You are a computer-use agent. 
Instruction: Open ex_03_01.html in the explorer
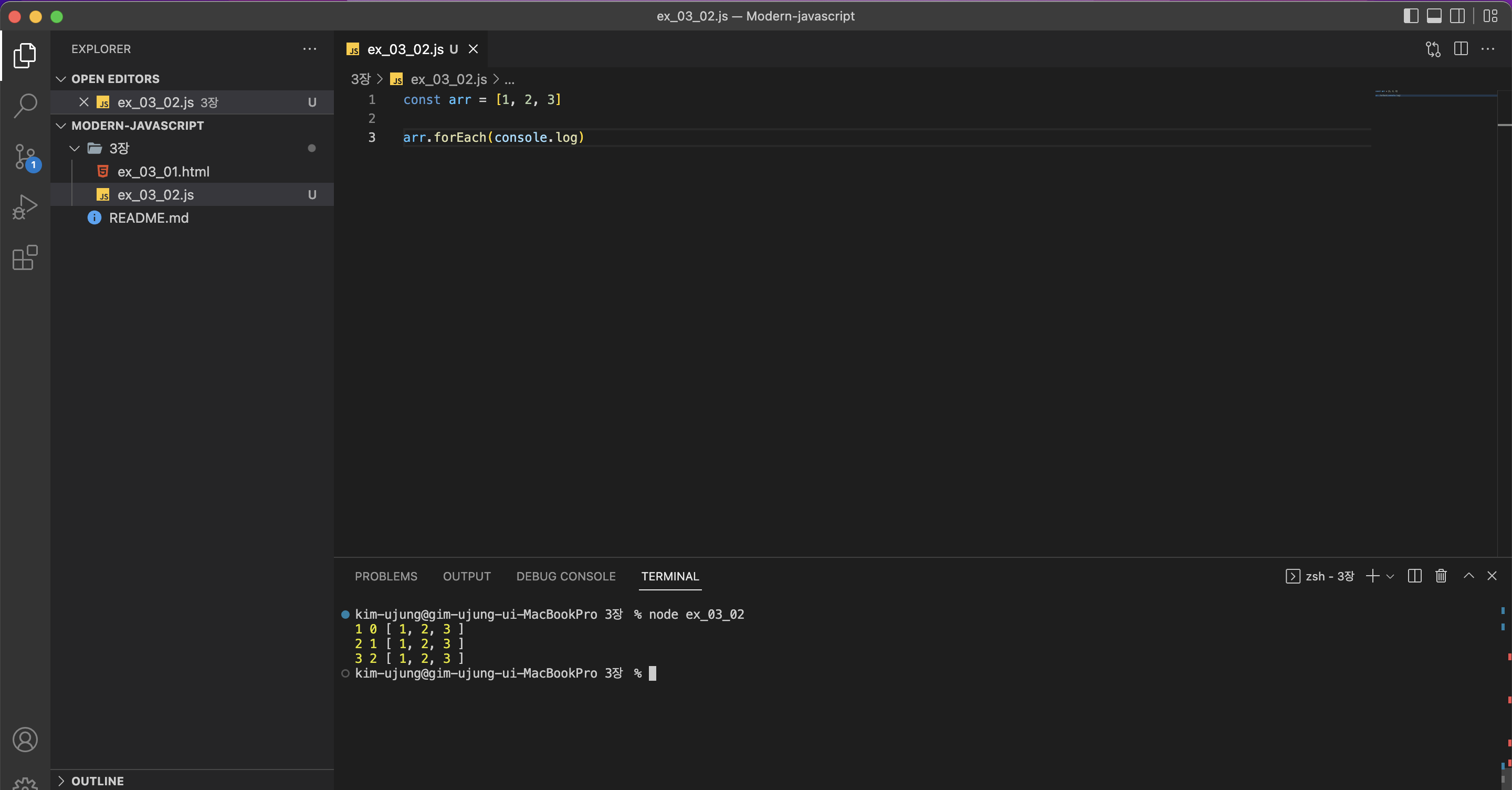click(x=163, y=172)
